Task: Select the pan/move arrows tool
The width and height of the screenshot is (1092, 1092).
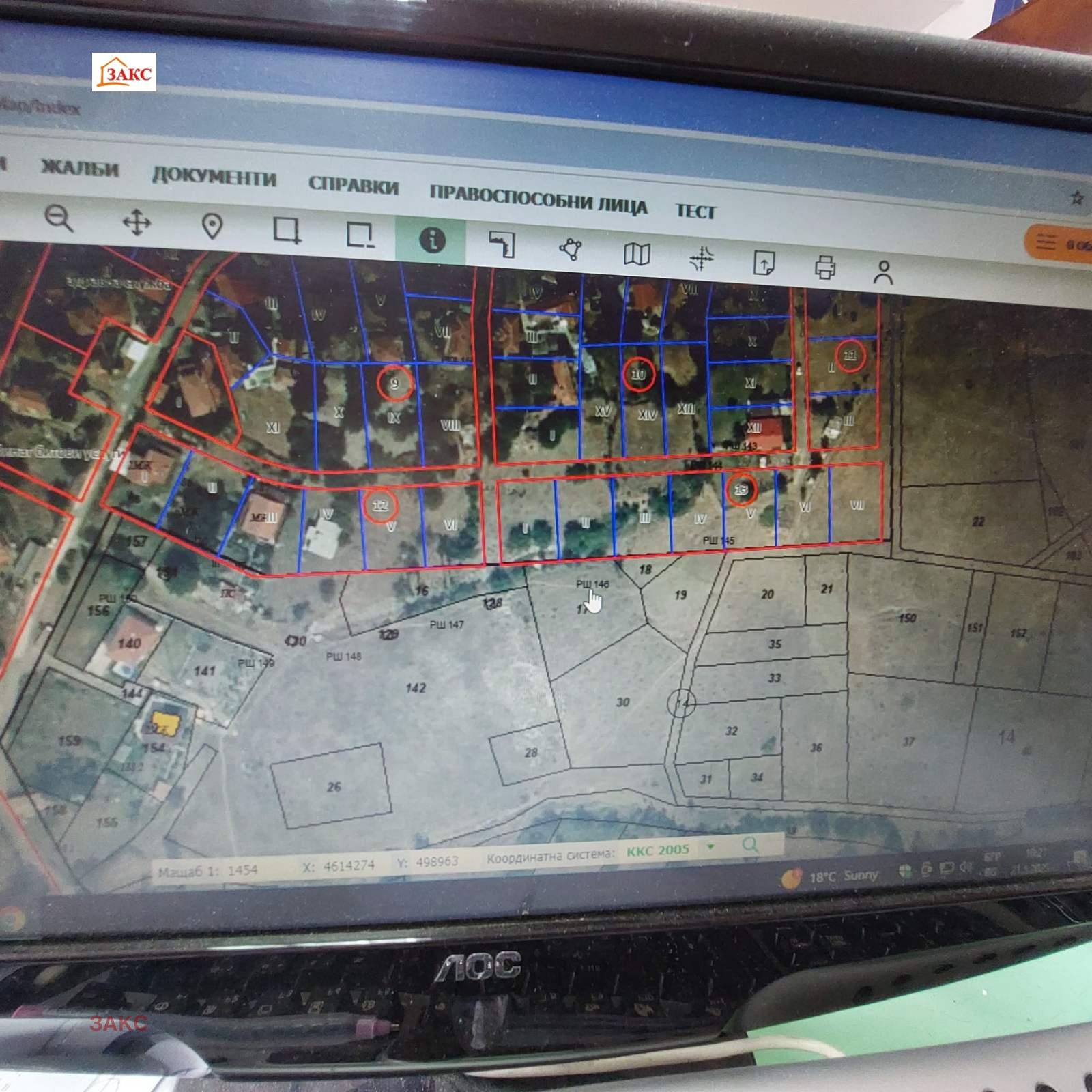Action: 136,222
